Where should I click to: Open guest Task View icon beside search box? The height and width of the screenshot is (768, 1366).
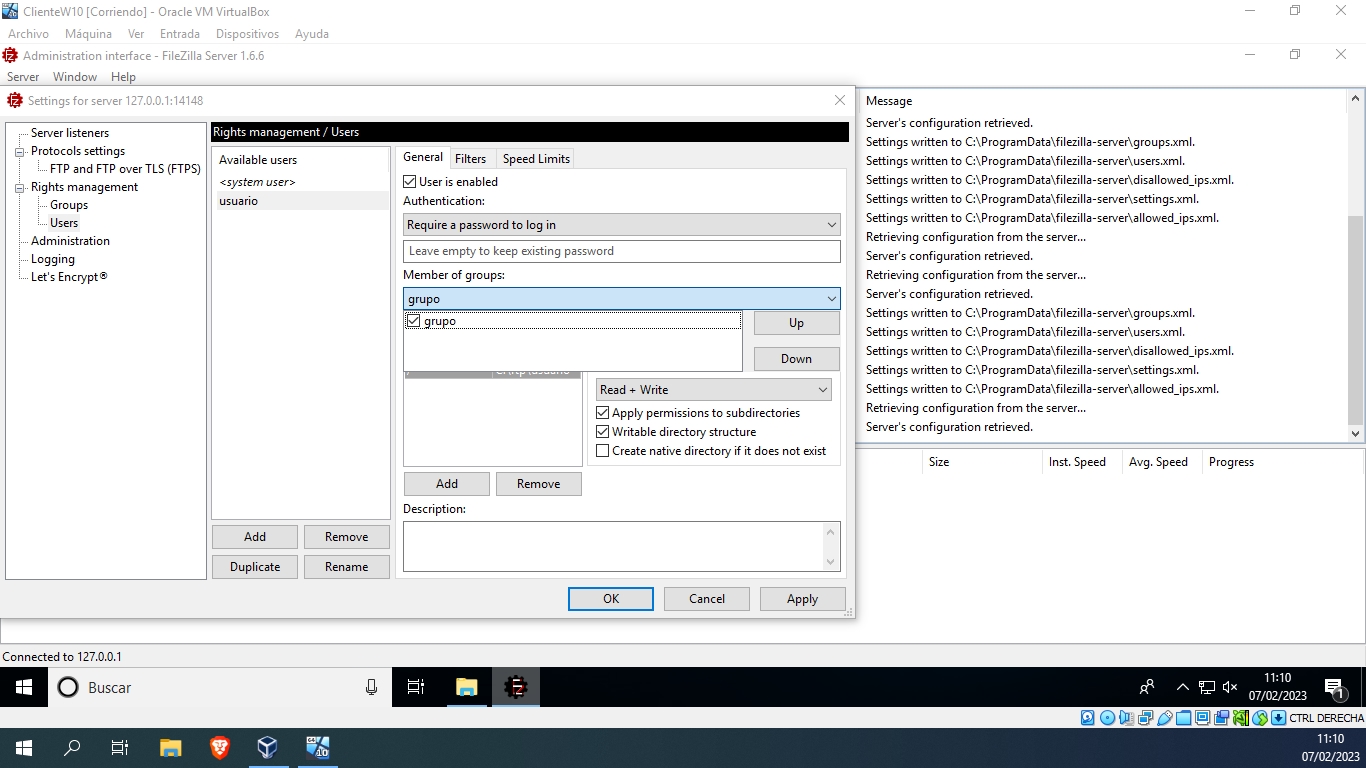point(416,687)
